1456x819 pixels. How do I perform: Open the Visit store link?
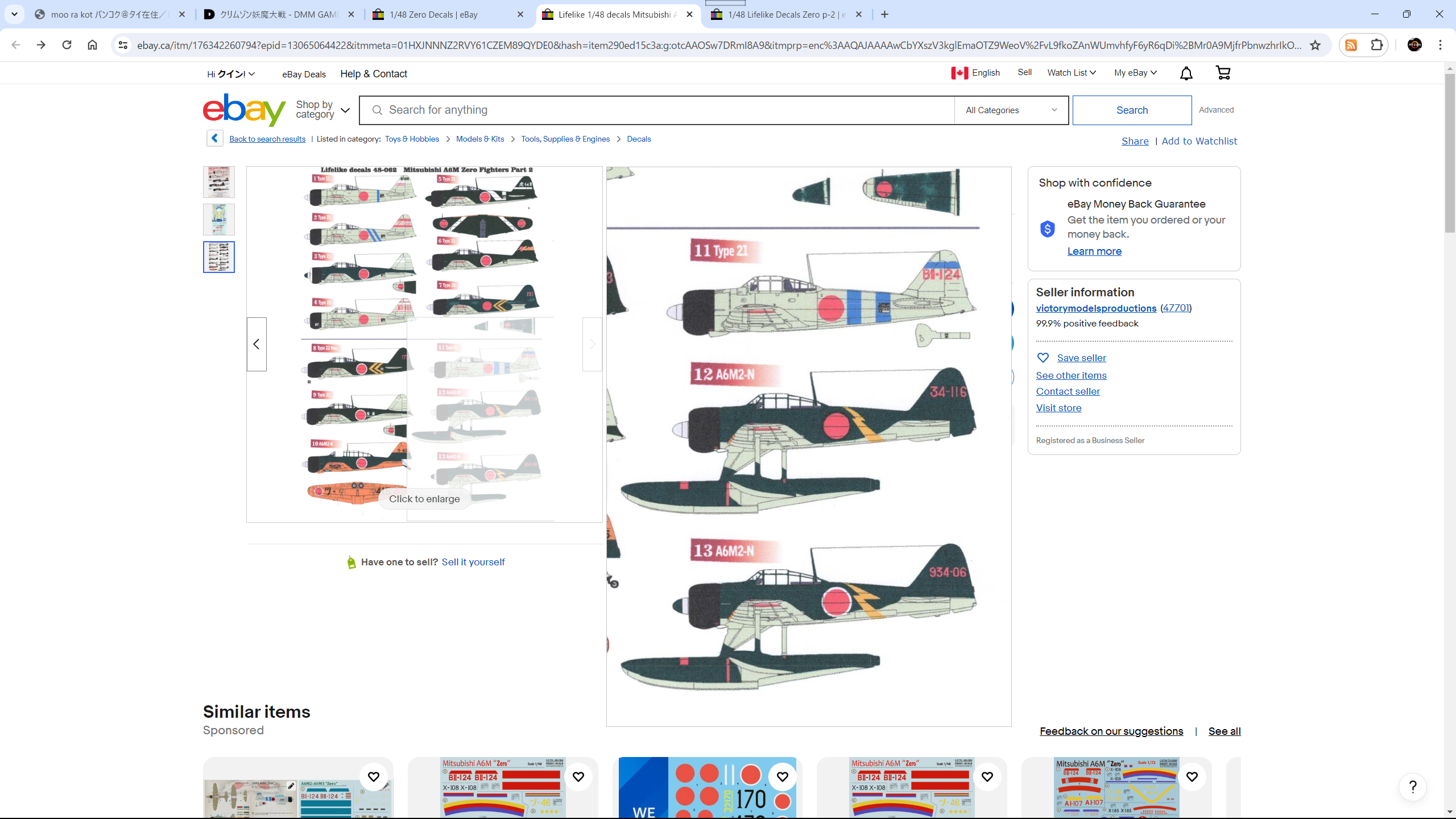[x=1058, y=408]
